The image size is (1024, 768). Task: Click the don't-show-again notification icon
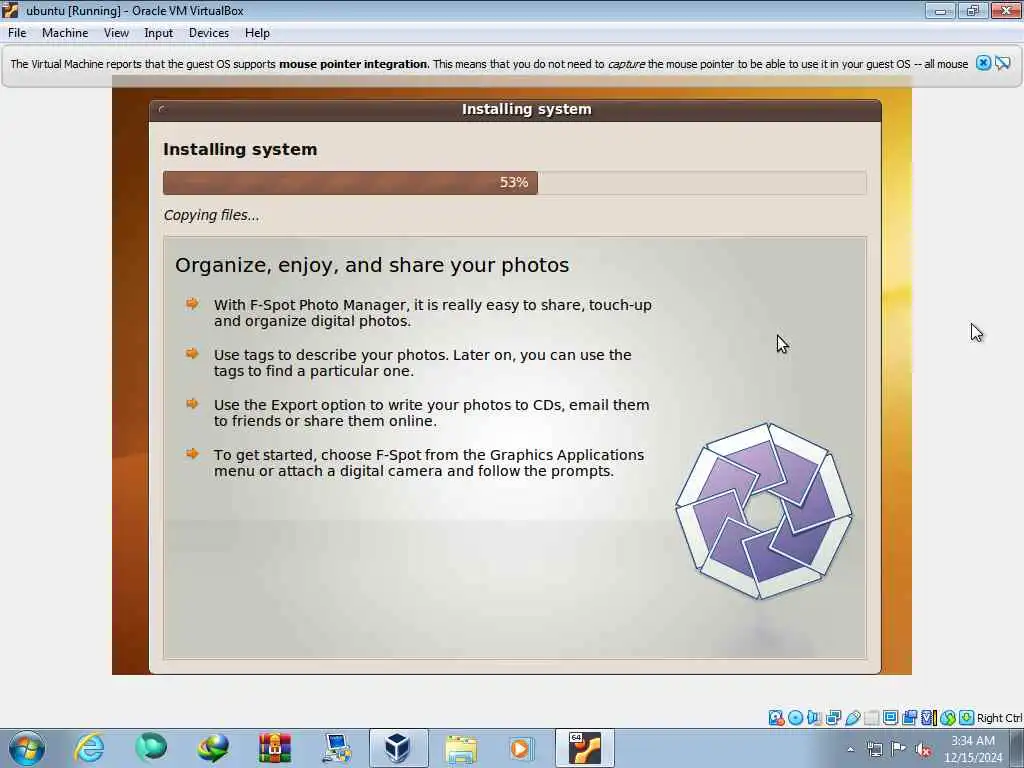pyautogui.click(x=1003, y=63)
